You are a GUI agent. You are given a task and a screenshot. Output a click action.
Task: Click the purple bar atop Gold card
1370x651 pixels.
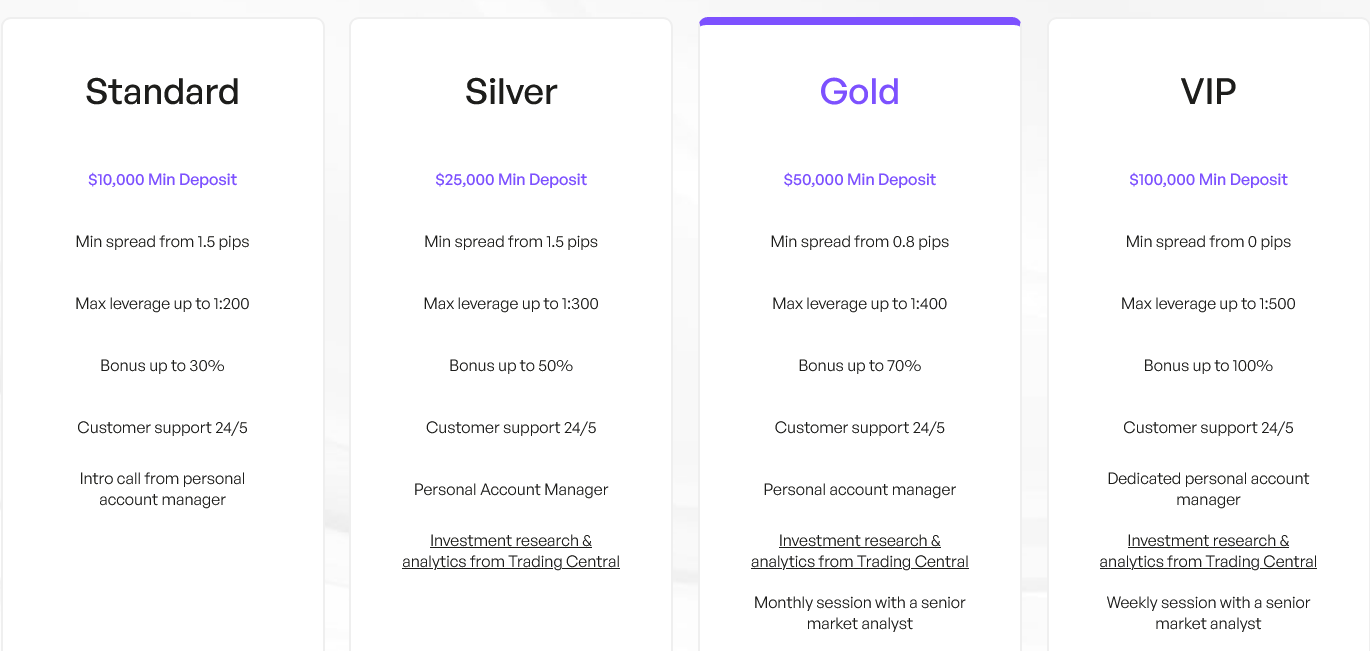pyautogui.click(x=860, y=21)
